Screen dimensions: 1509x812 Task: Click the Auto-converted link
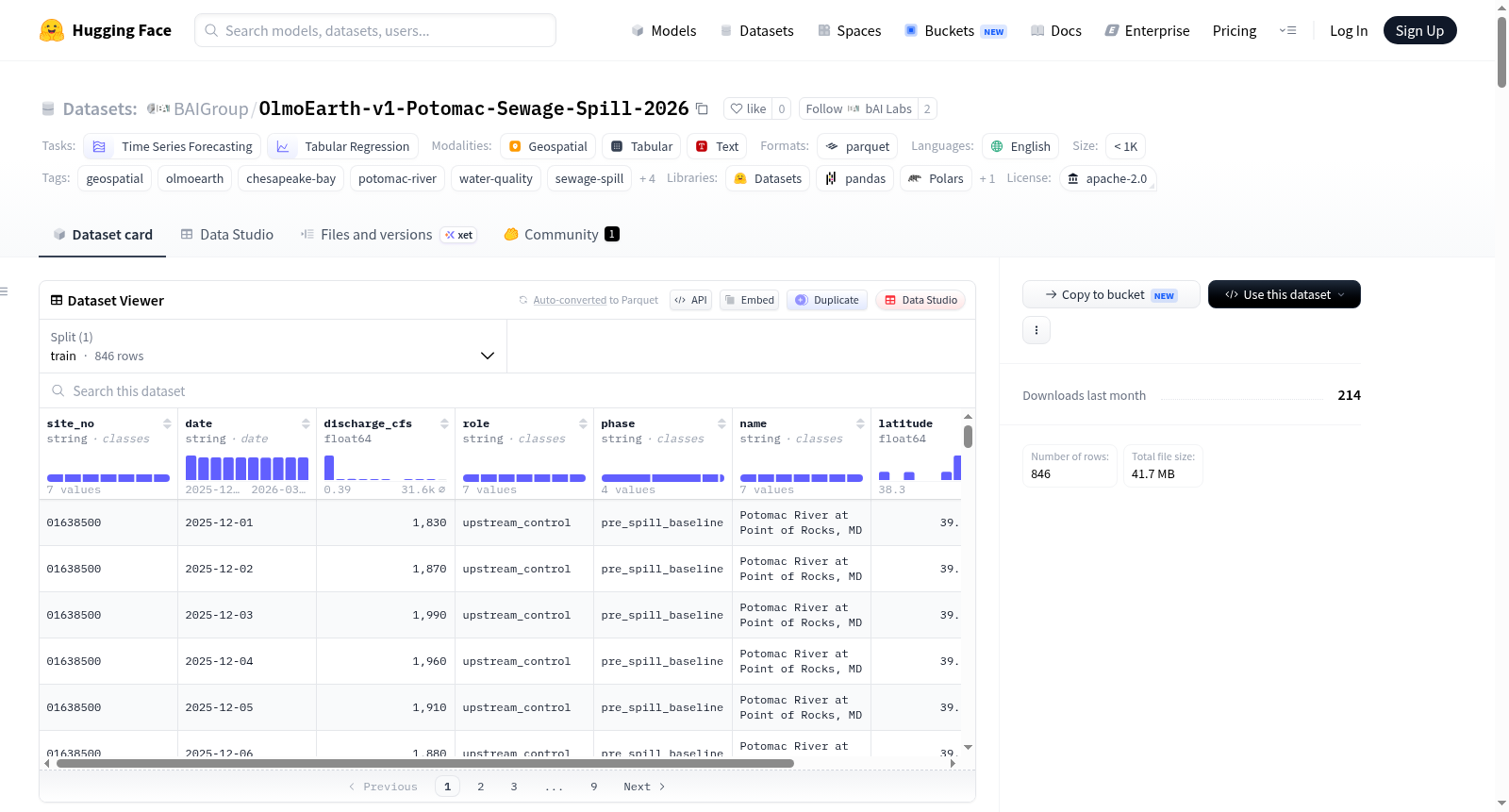tap(570, 300)
